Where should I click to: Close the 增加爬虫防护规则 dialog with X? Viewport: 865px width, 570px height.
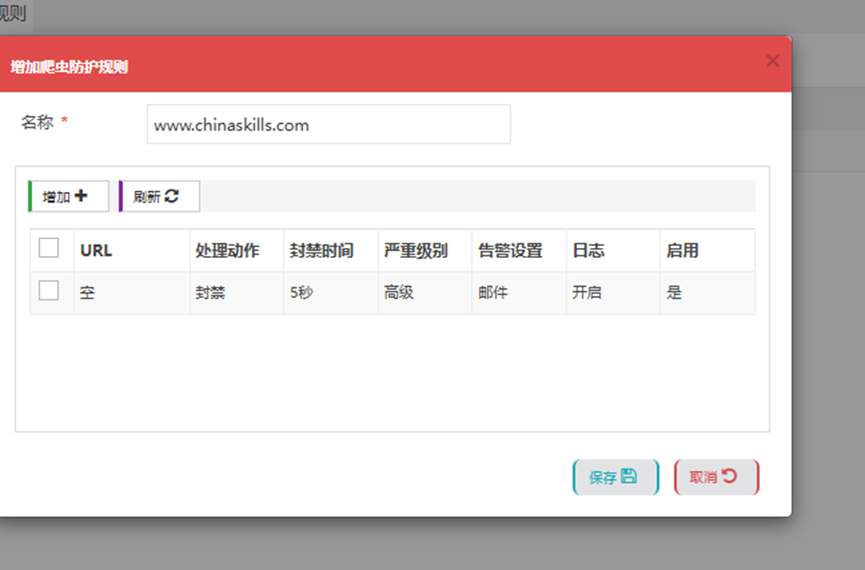pos(772,61)
